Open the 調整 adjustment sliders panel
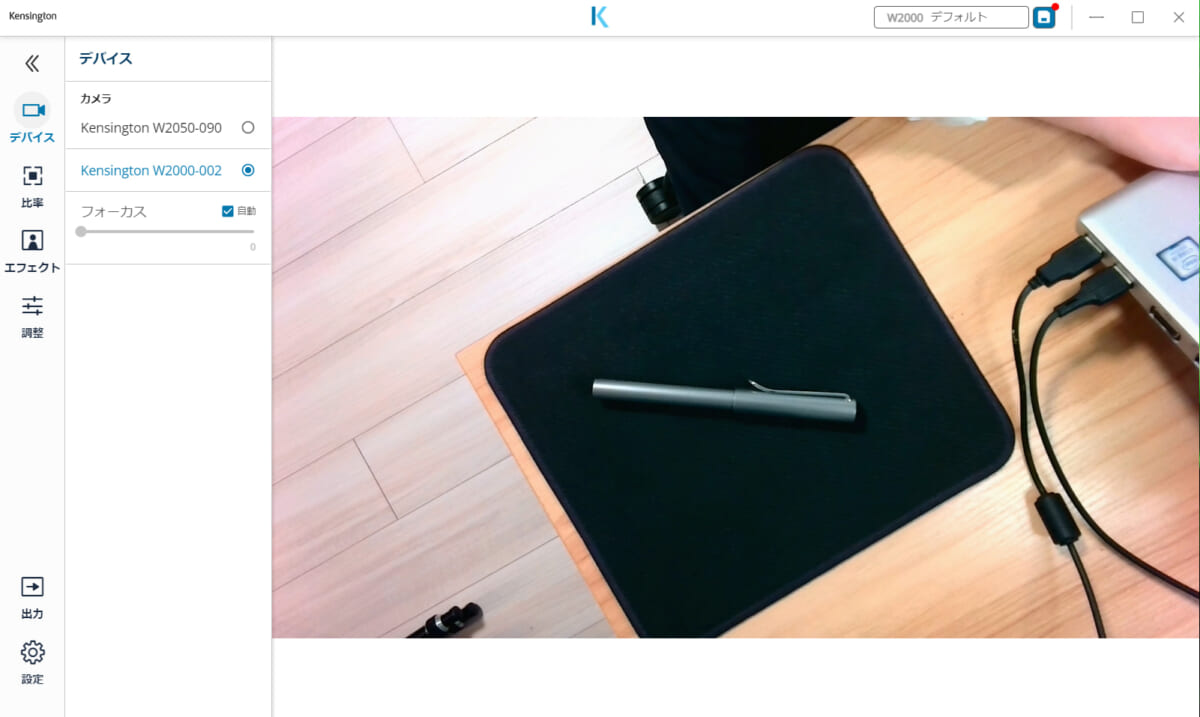This screenshot has height=717, width=1200. (x=32, y=306)
